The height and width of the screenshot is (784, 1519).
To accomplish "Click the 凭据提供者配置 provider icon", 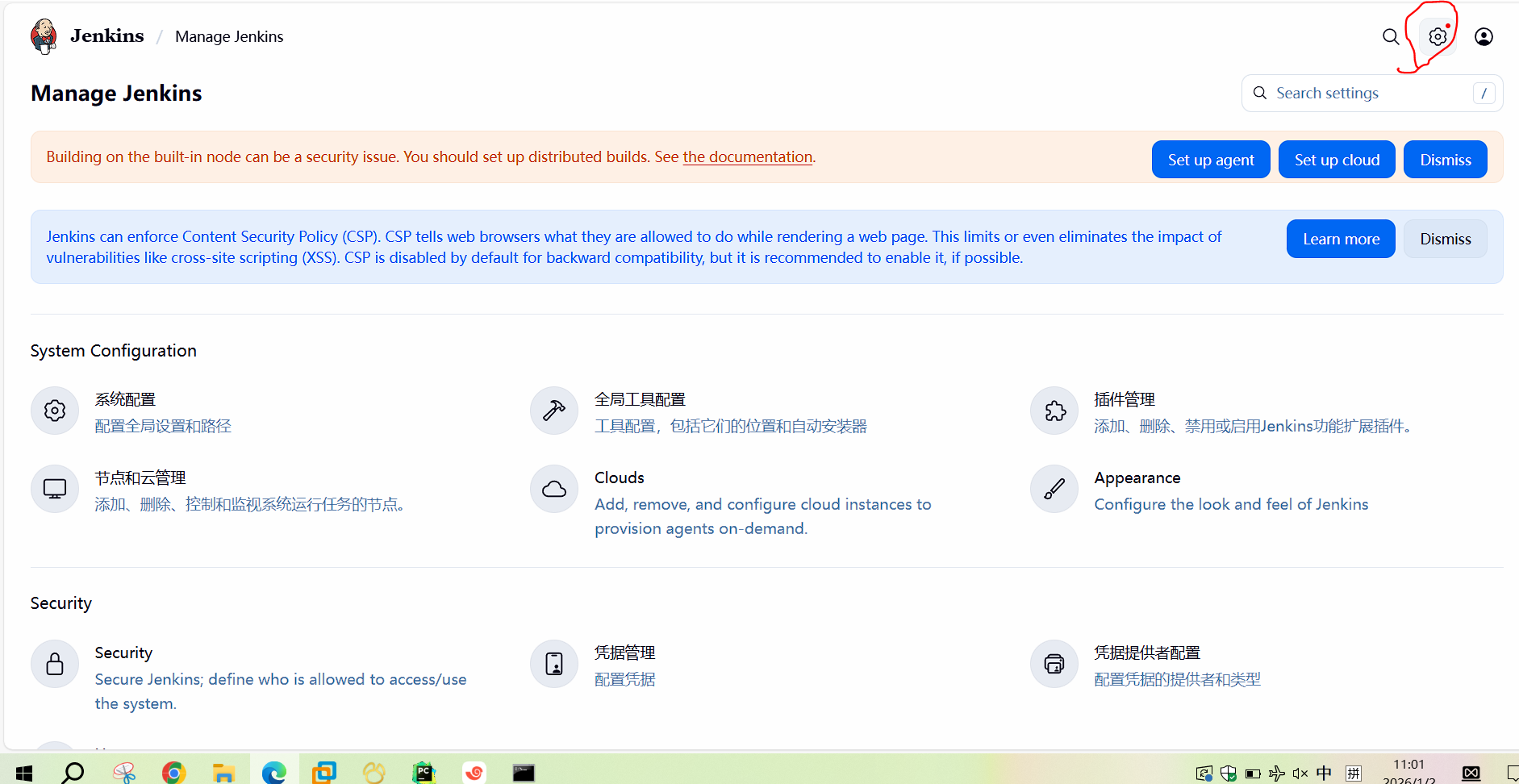I will click(x=1054, y=664).
